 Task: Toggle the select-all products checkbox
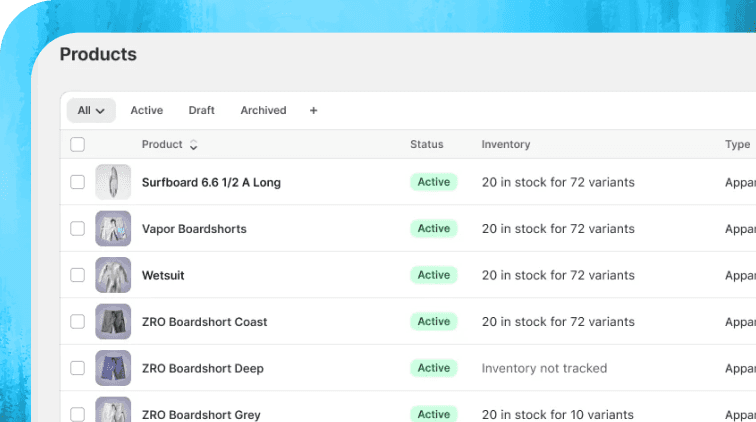pos(78,145)
